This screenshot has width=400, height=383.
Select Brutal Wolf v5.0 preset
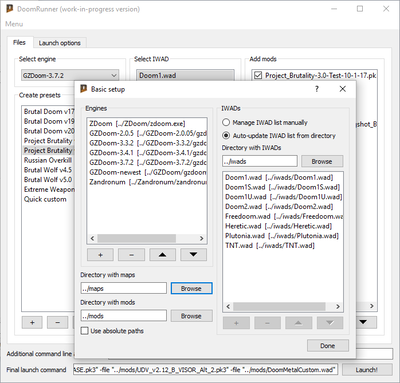[48, 180]
